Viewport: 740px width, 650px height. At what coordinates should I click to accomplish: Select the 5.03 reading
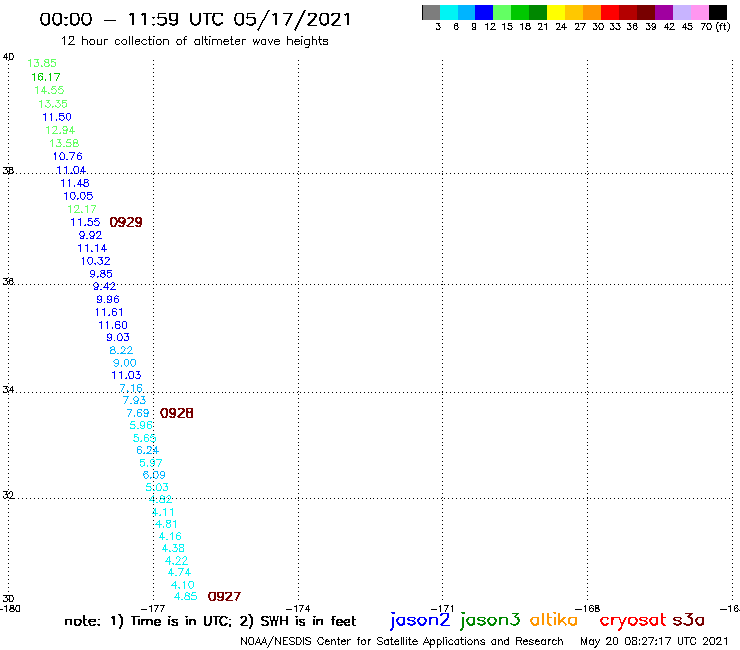pos(157,487)
